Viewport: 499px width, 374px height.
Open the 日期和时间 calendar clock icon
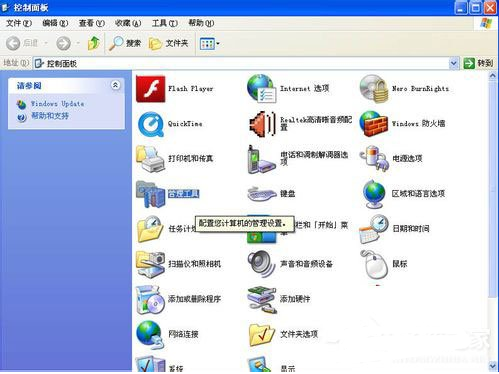pyautogui.click(x=374, y=229)
